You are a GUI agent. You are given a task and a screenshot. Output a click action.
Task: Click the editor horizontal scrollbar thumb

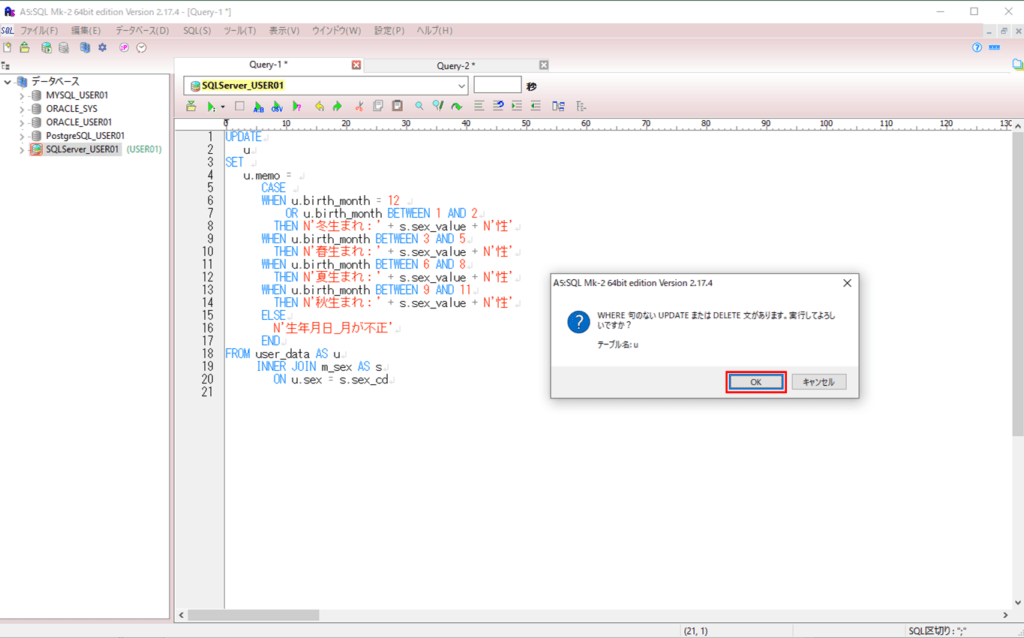click(x=253, y=615)
